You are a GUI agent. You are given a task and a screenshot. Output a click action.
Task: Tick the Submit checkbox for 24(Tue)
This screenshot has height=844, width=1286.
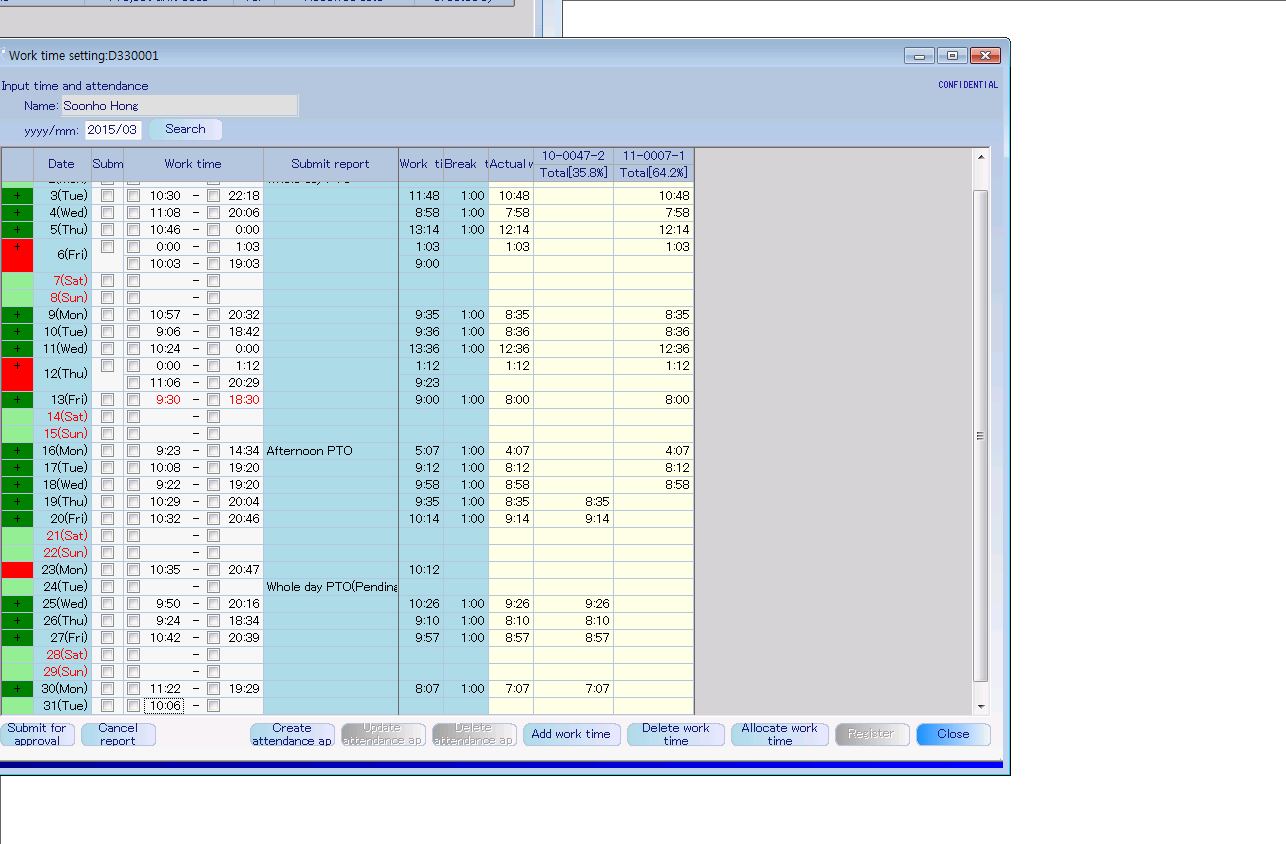pos(107,587)
